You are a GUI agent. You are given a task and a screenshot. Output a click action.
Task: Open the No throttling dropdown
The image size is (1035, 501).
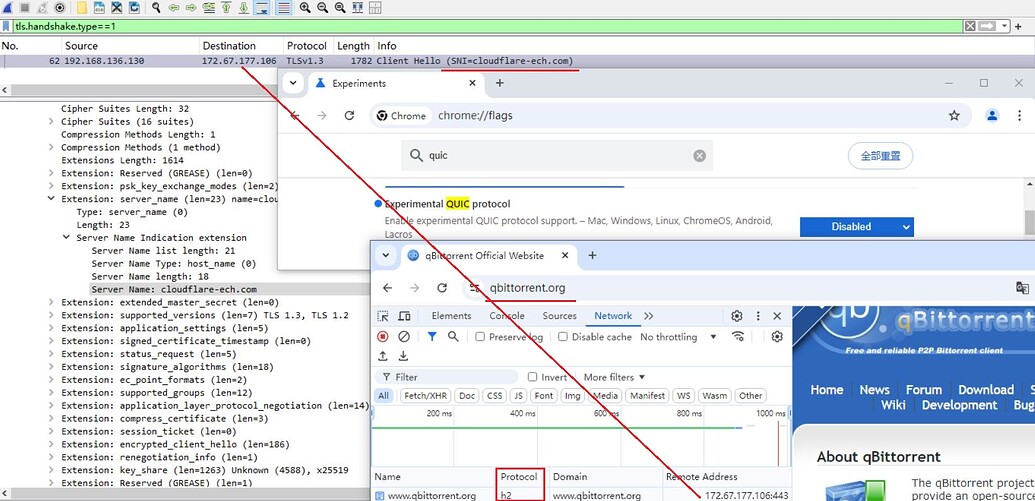[678, 337]
